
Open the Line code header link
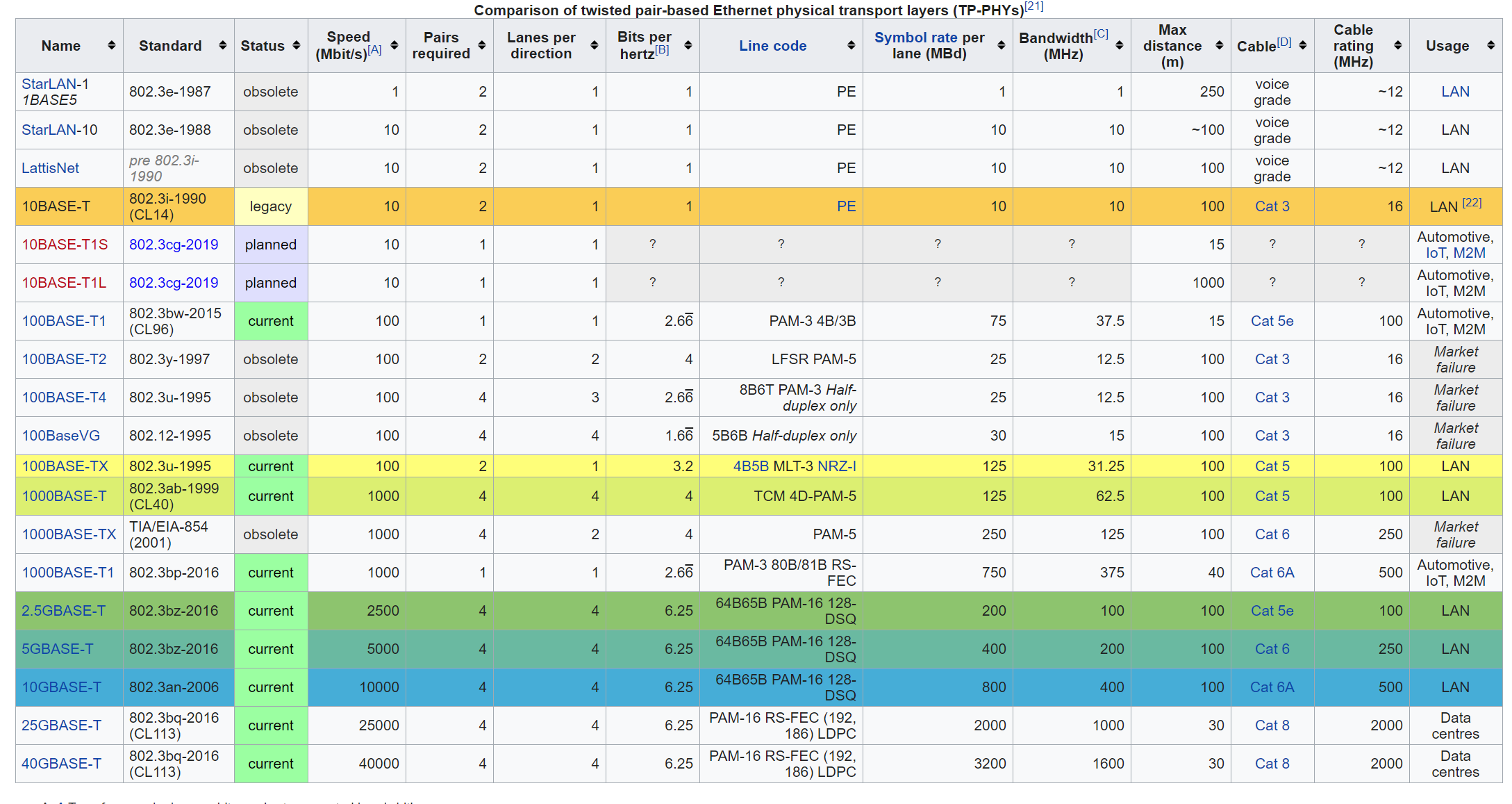[772, 46]
